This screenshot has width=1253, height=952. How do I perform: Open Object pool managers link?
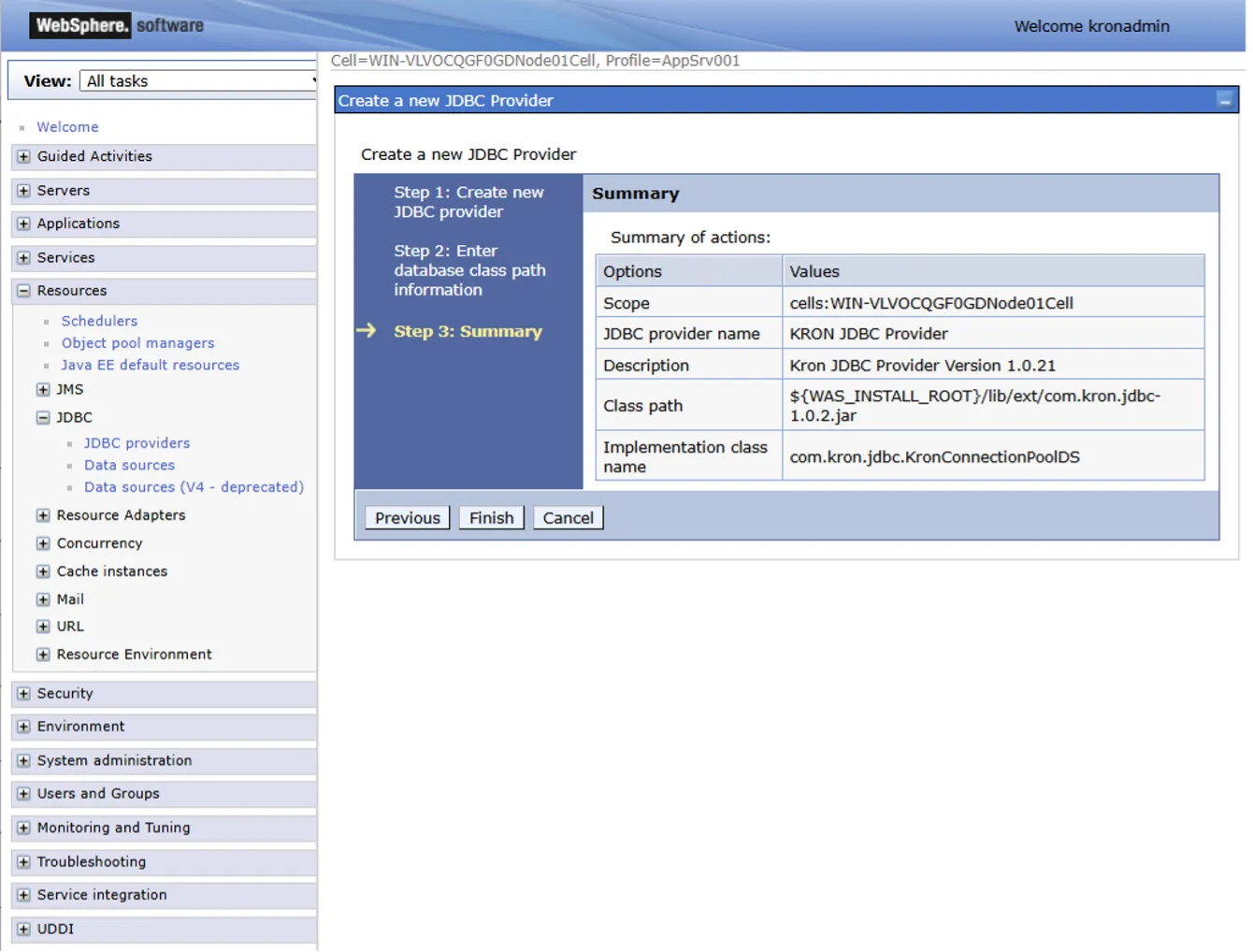coord(137,343)
